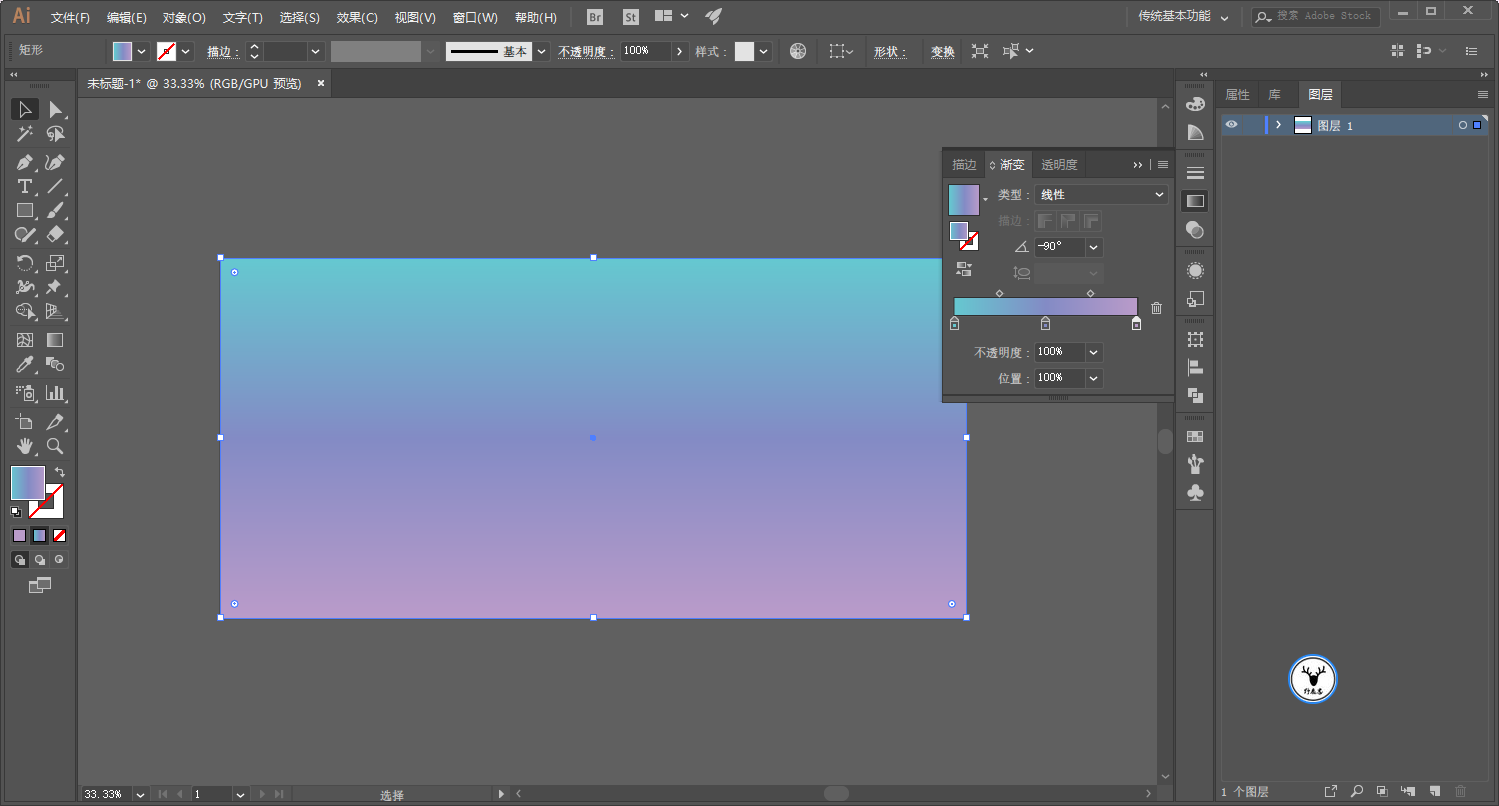Select the Shape Builder tool
The image size is (1499, 806).
click(x=25, y=311)
